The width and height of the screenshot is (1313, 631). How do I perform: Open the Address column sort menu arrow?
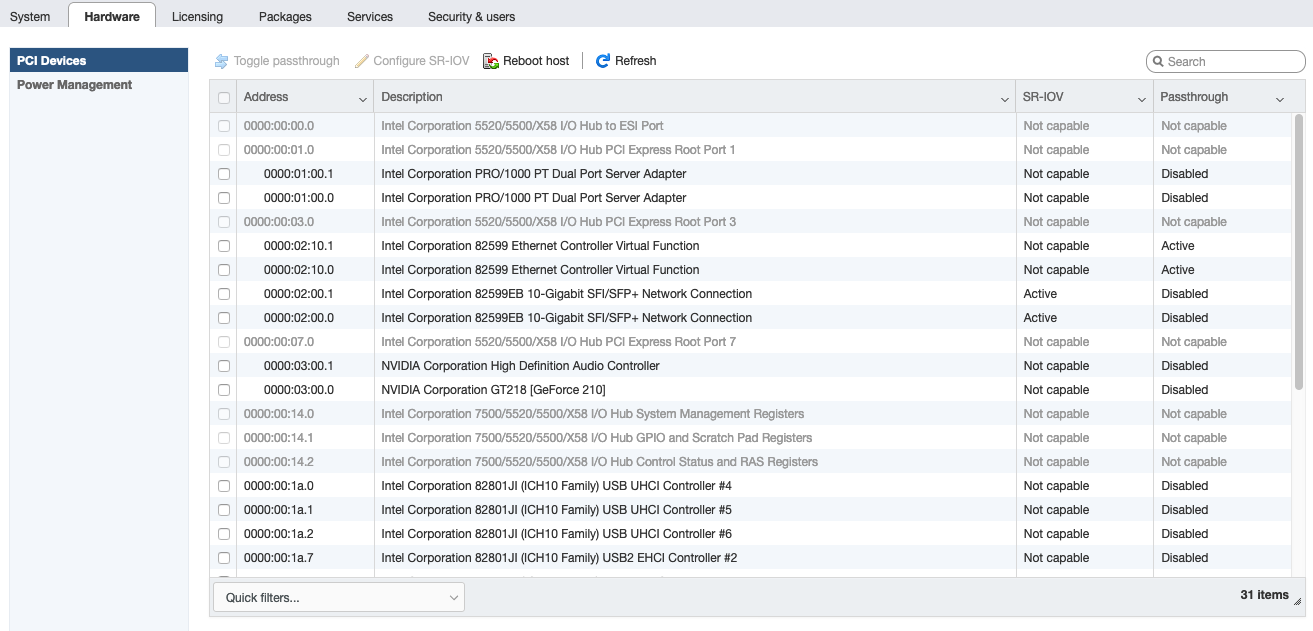pyautogui.click(x=363, y=99)
